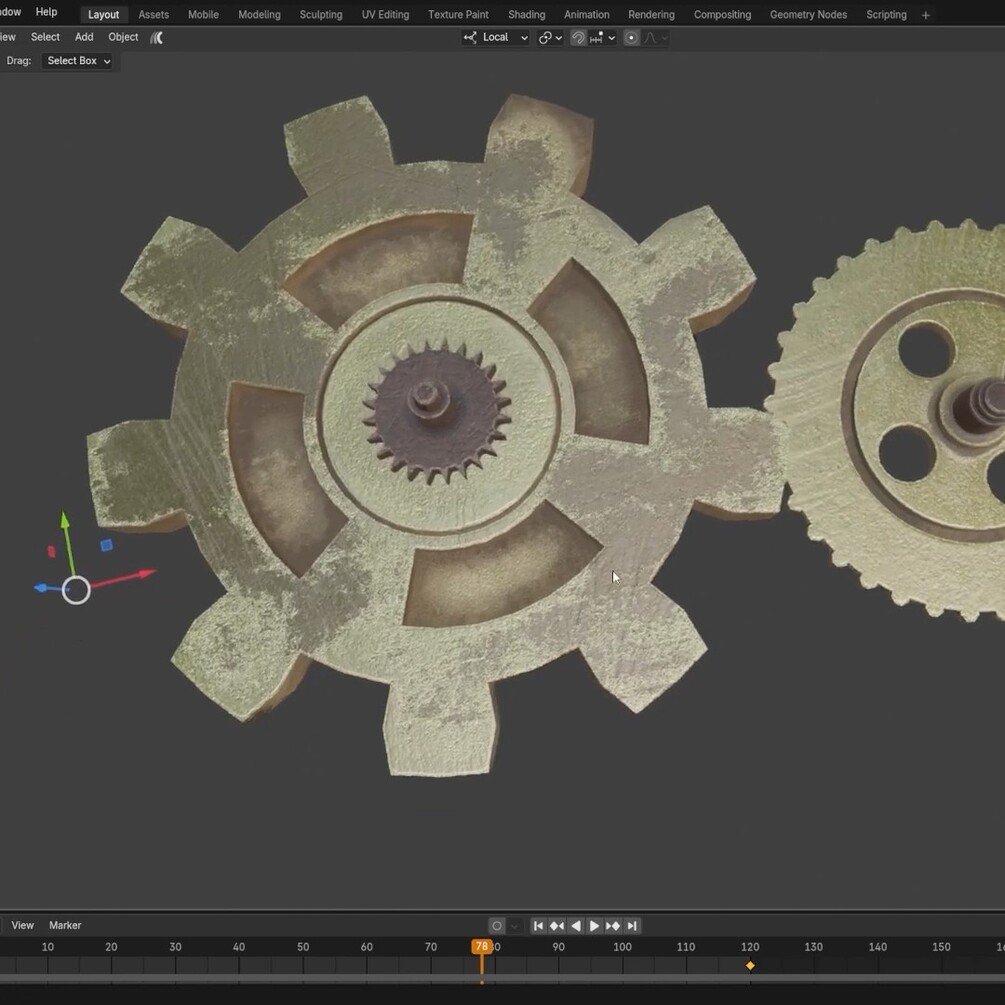Open the snap-to options dropdown arrow

[x=610, y=37]
